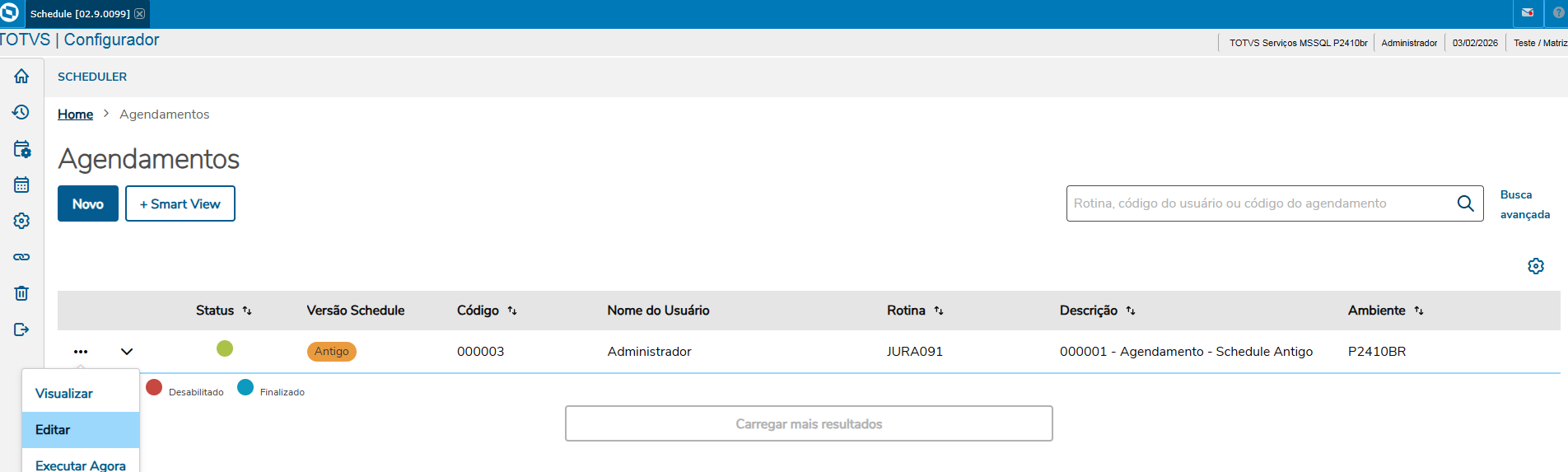
Task: Click the blue Finalizado legend dot
Action: pos(245,387)
